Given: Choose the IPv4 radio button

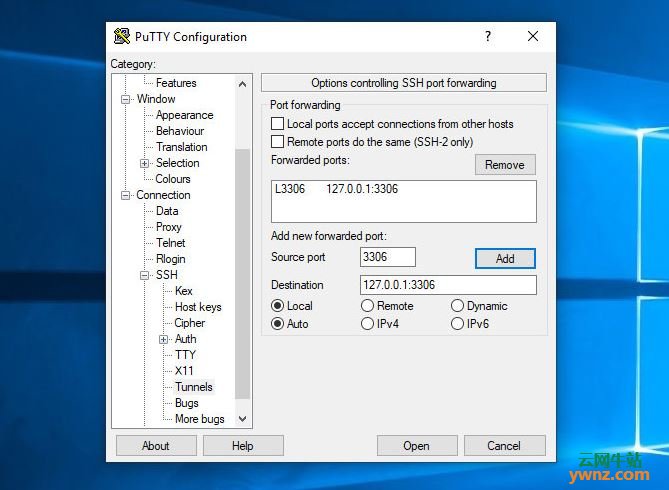Looking at the screenshot, I should pos(367,324).
